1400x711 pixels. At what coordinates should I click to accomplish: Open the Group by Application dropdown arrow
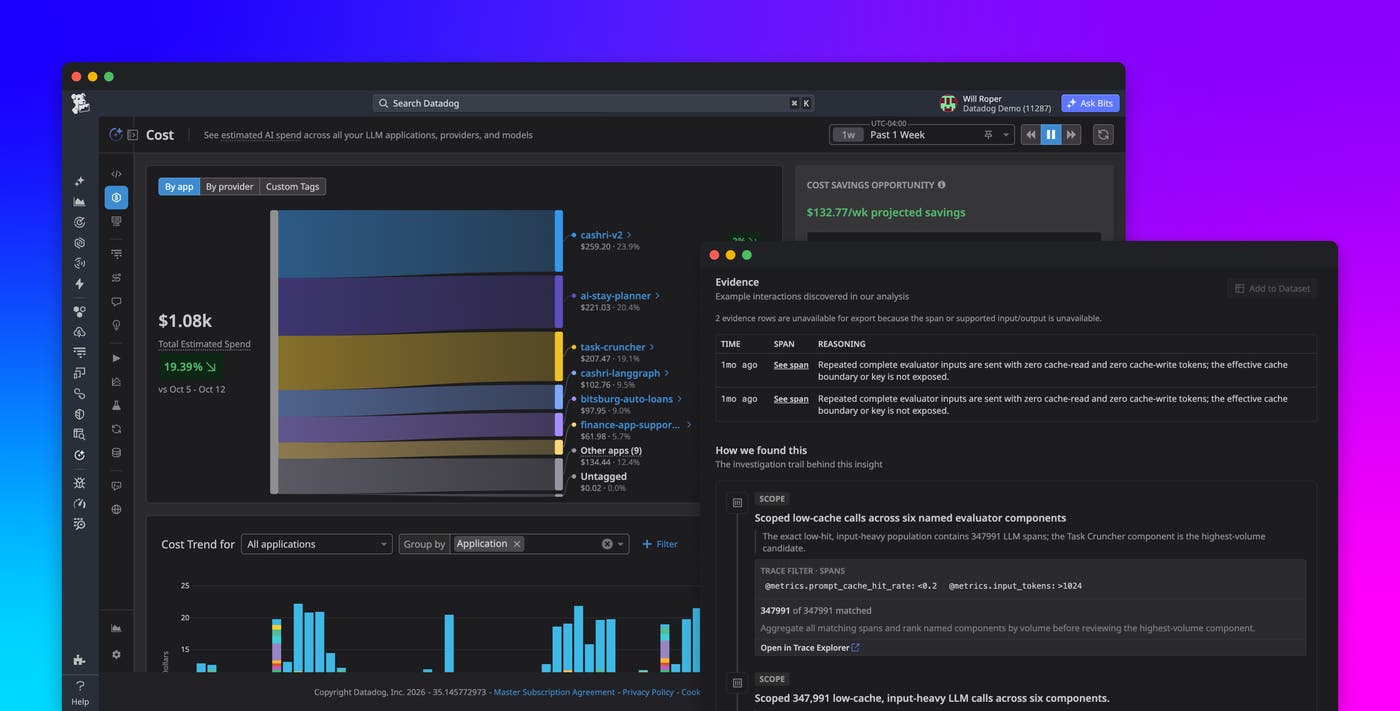click(621, 544)
